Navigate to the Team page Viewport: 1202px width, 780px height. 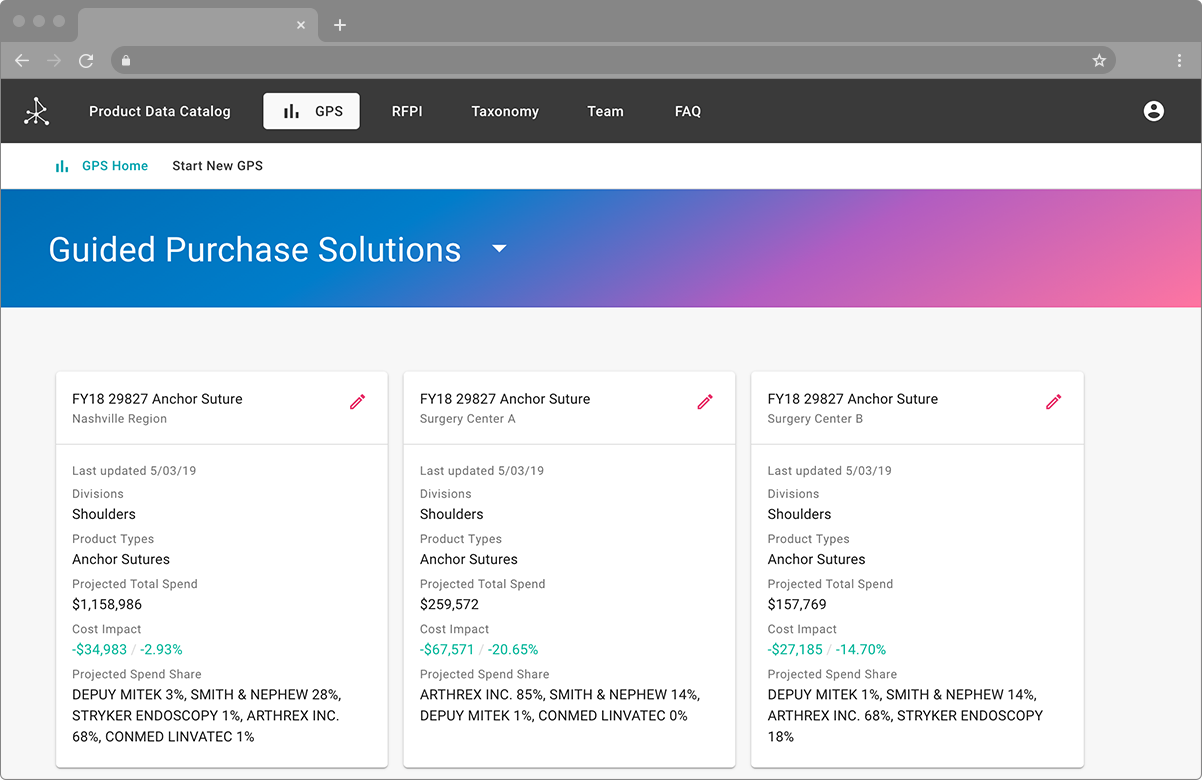click(605, 111)
